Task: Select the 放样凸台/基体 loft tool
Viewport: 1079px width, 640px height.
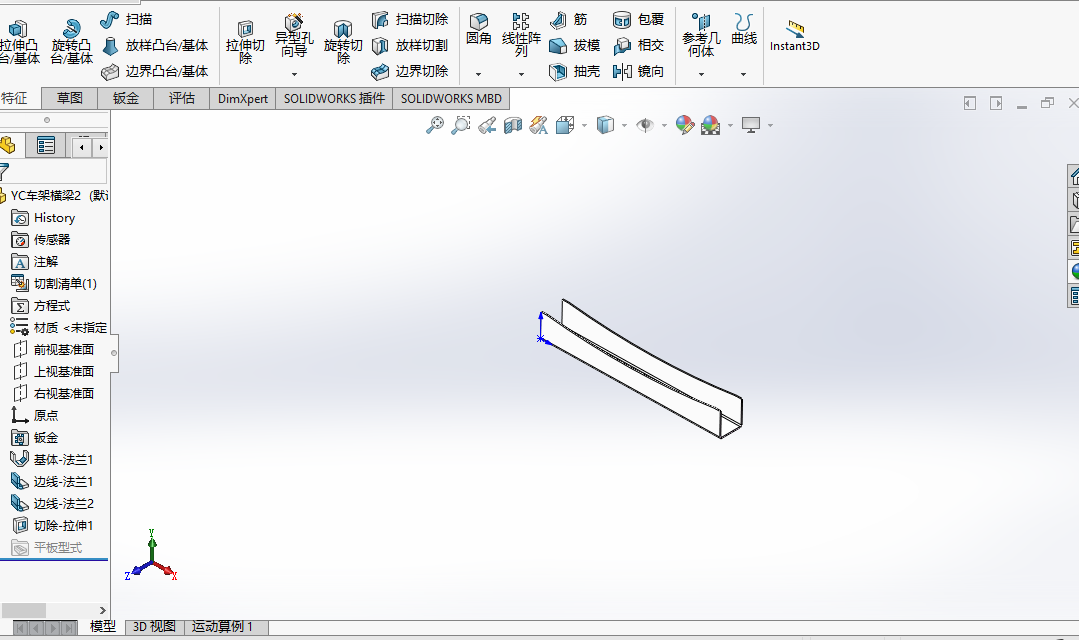Action: tap(156, 45)
